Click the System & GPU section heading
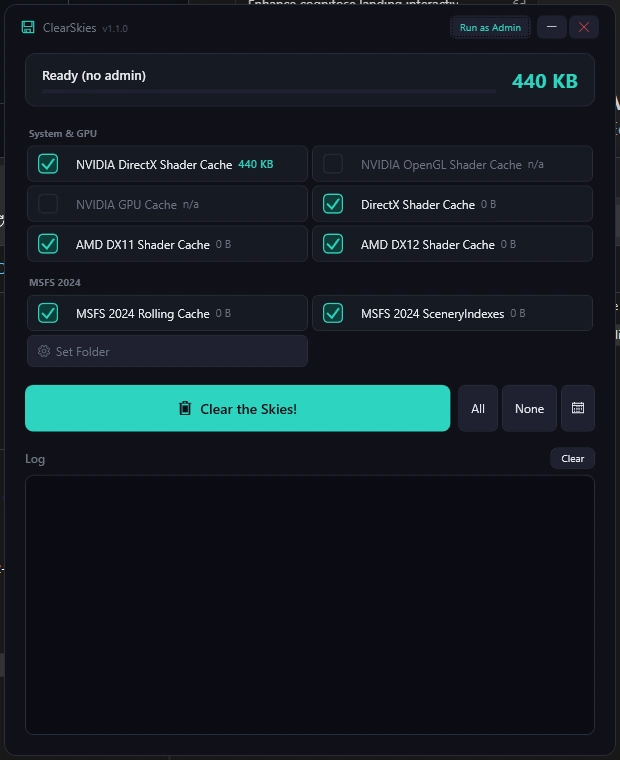Image resolution: width=620 pixels, height=760 pixels. (63, 133)
